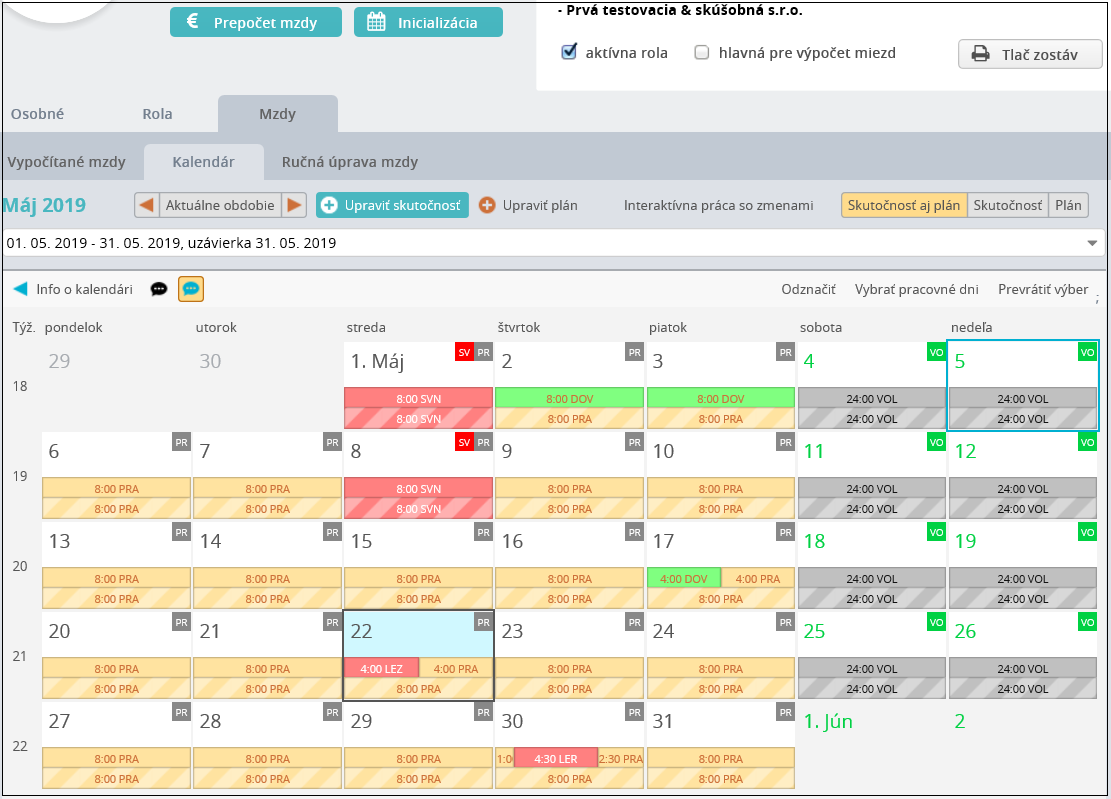The image size is (1111, 799).
Task: Click the printer icon for Tlač zostáv
Action: tap(980, 54)
